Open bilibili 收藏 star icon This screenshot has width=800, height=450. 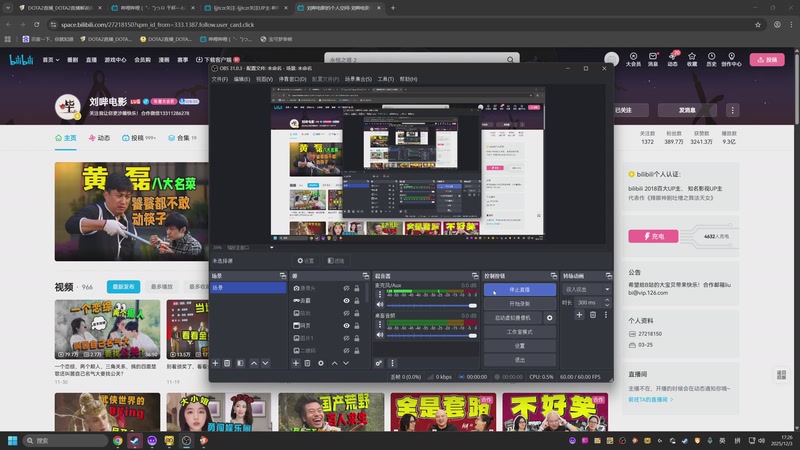click(x=692, y=59)
